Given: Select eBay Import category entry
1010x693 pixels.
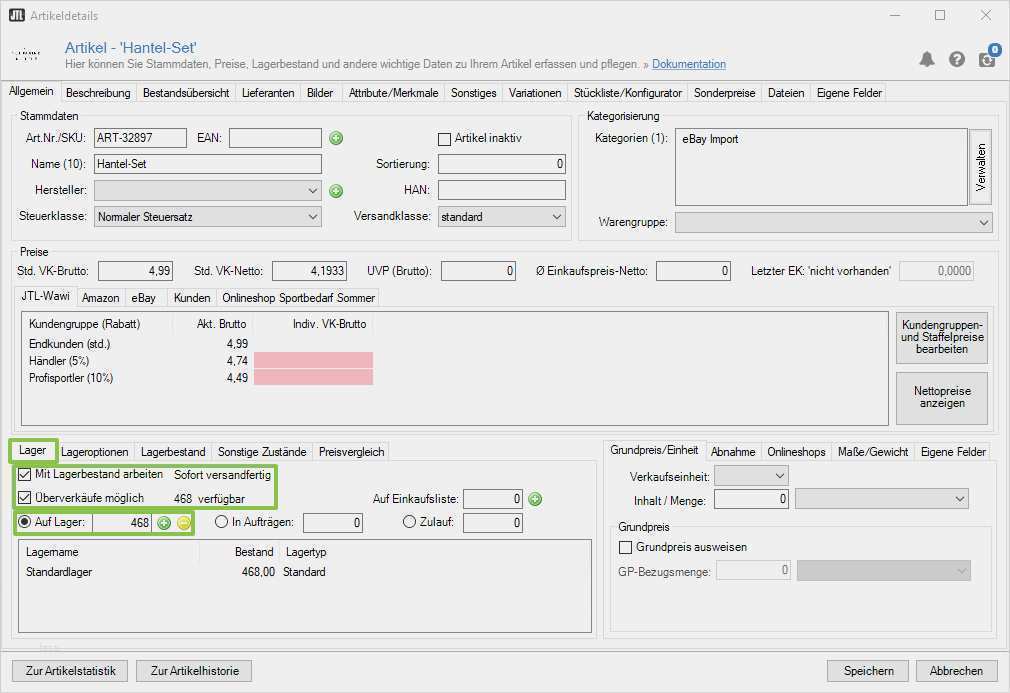Looking at the screenshot, I should 710,139.
